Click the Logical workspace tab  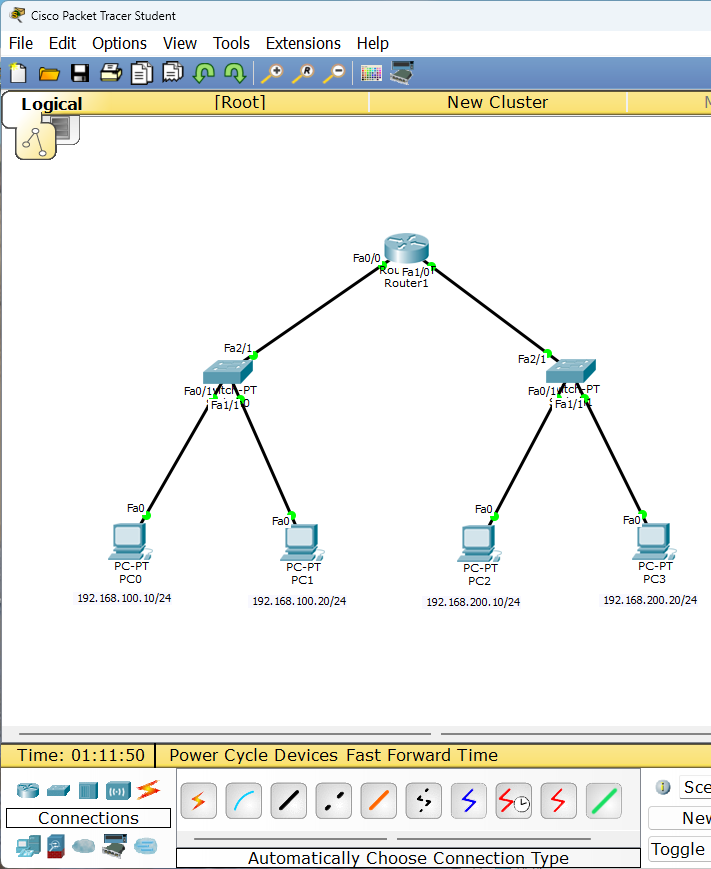point(52,104)
